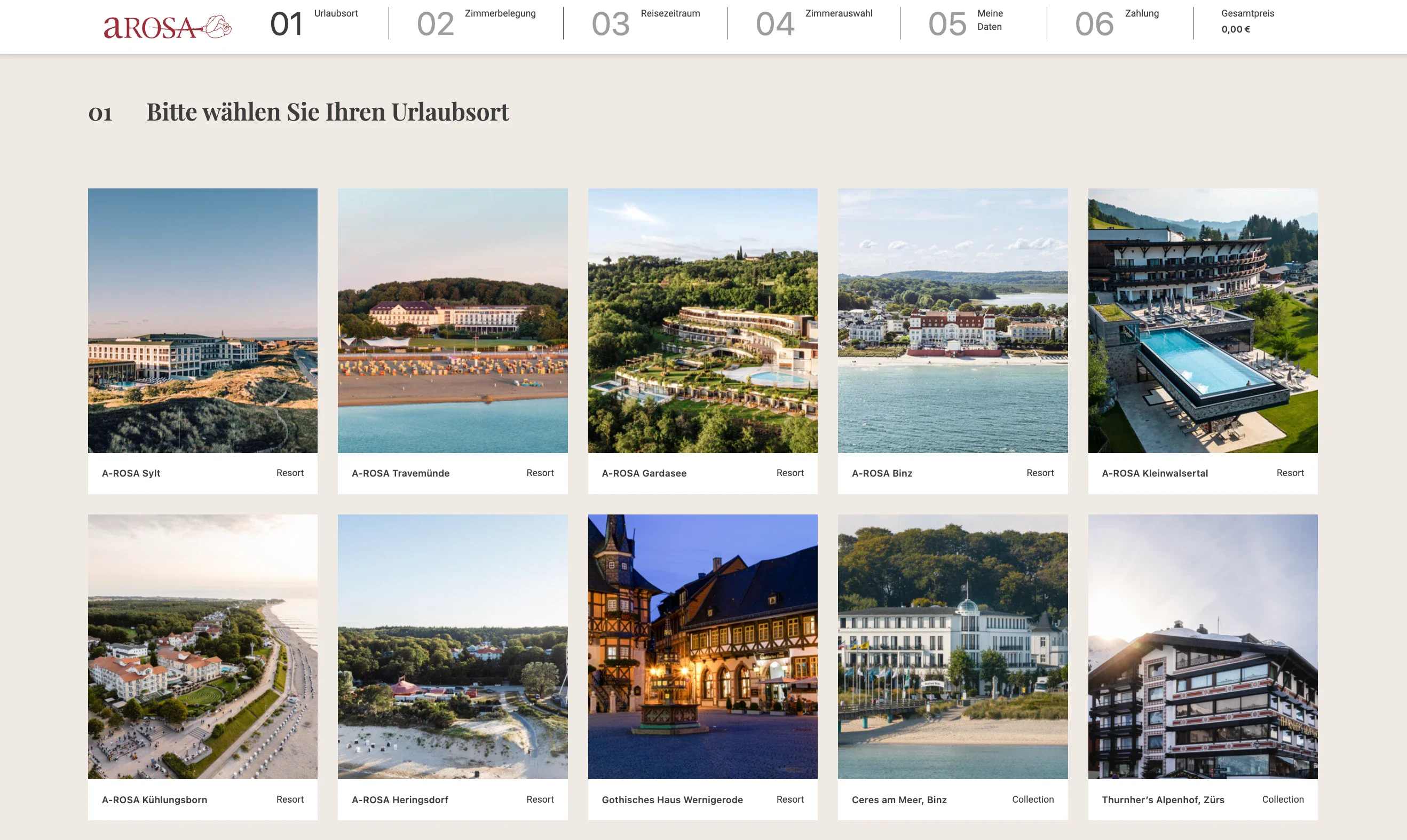Viewport: 1407px width, 840px height.
Task: Click the Resort label on the Gardasee card
Action: pos(790,473)
